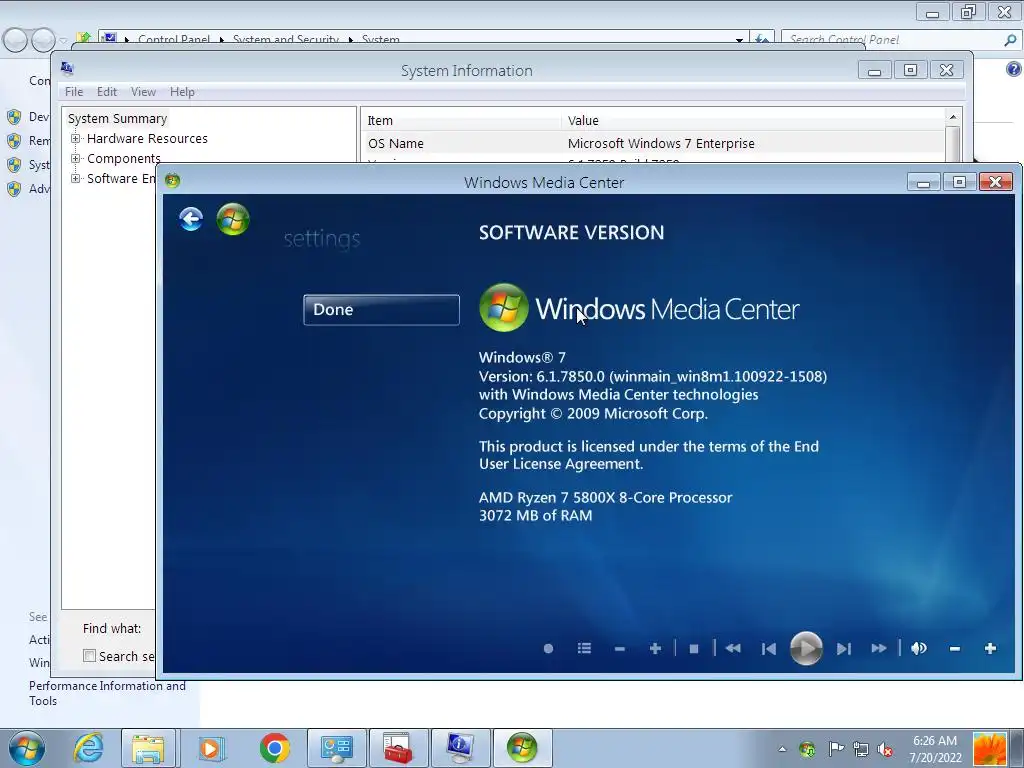
Task: Open Performance Information and Tools link
Action: [x=107, y=693]
